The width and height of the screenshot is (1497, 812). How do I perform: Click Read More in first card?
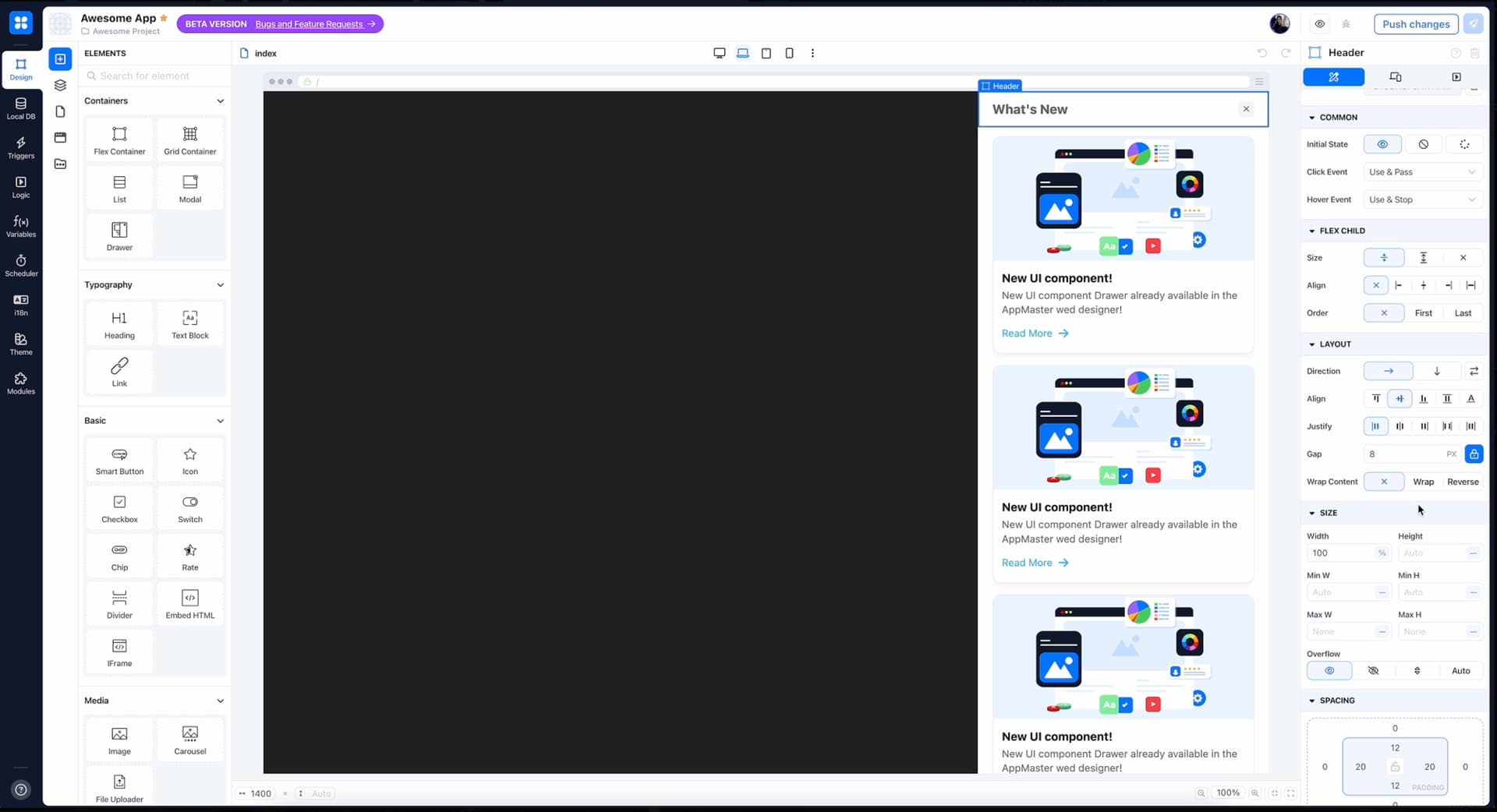click(1035, 334)
